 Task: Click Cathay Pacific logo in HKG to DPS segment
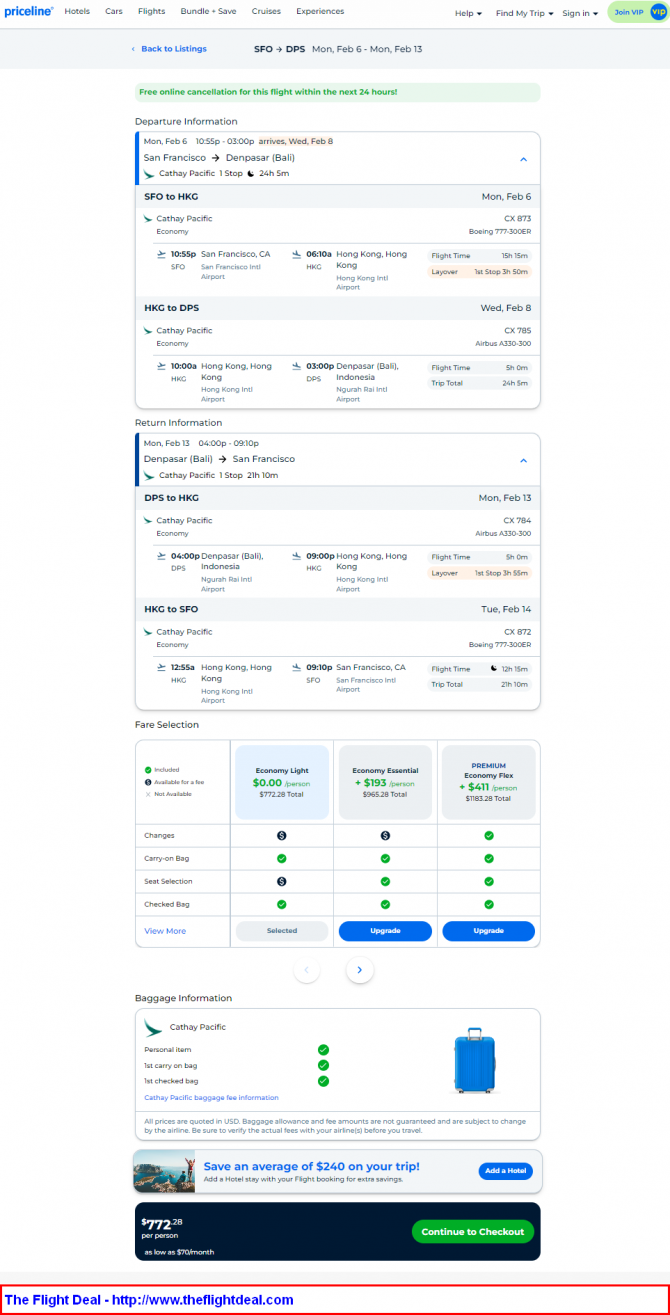[148, 330]
